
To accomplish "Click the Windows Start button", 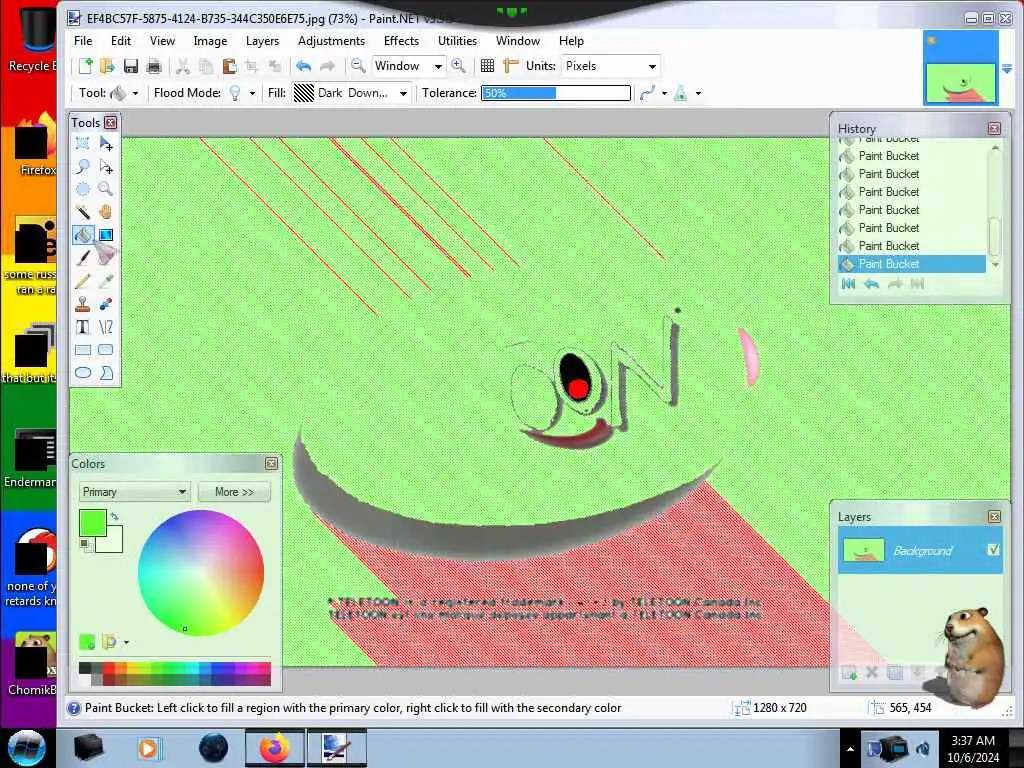I will [x=27, y=748].
